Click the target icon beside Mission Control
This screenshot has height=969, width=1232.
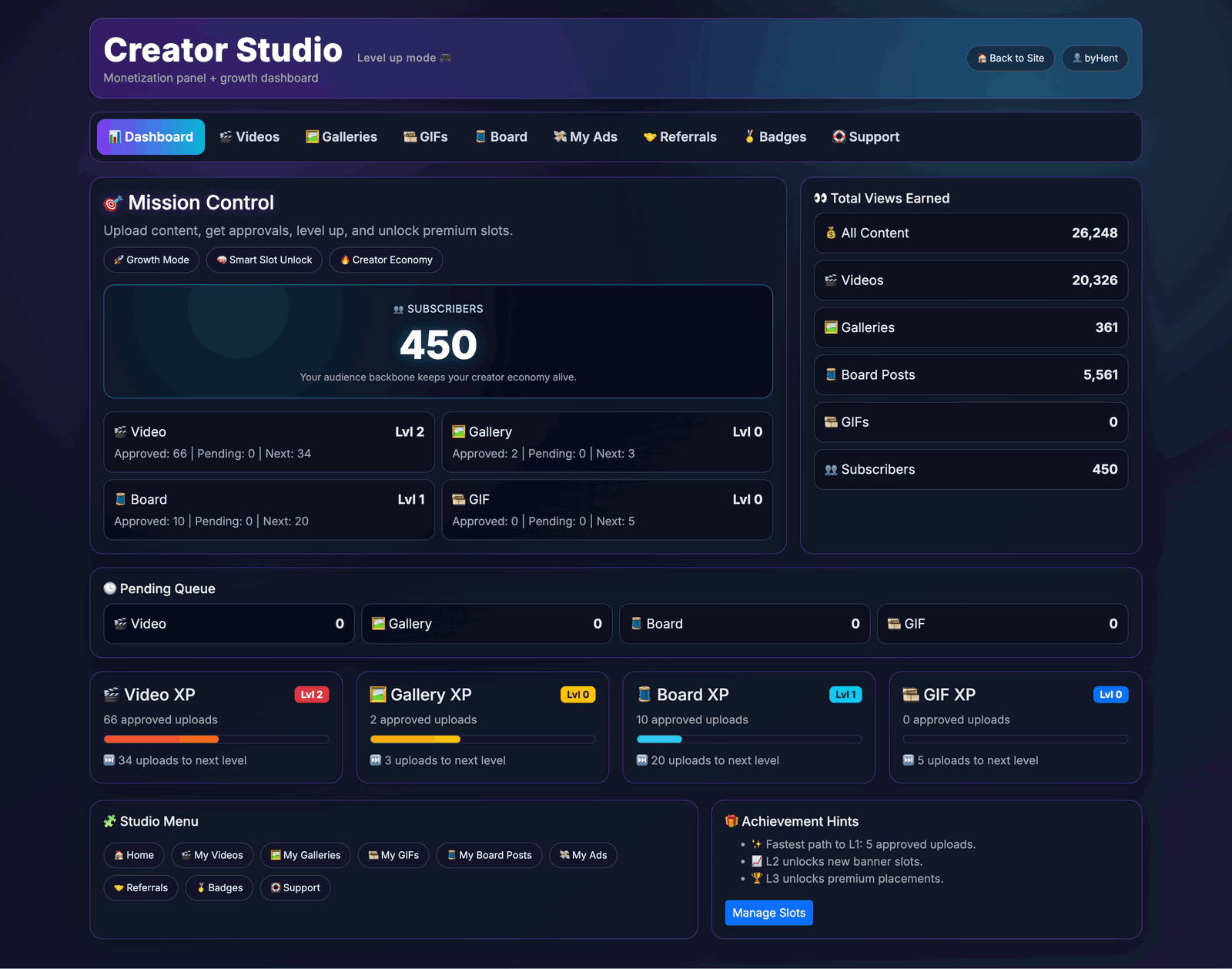(113, 203)
